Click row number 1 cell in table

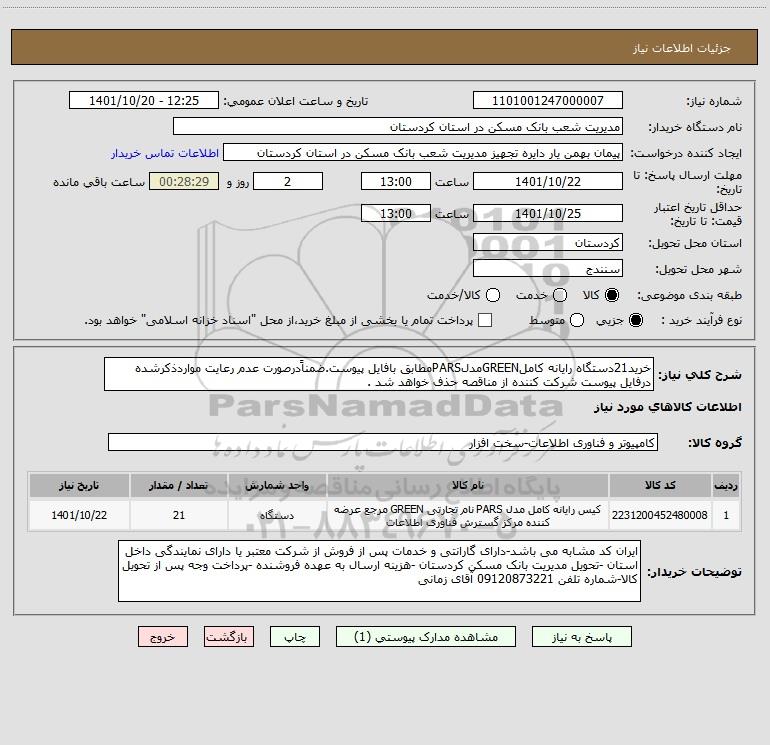coord(726,515)
